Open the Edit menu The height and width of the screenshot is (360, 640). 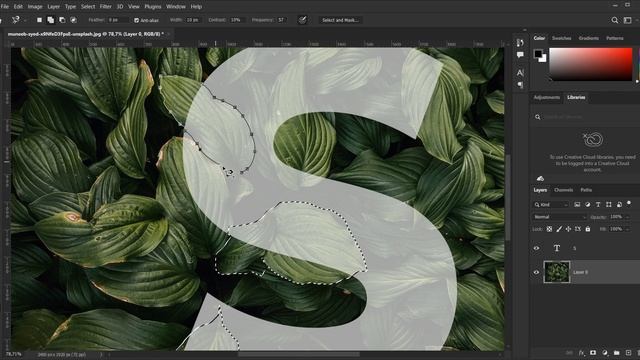(18, 7)
